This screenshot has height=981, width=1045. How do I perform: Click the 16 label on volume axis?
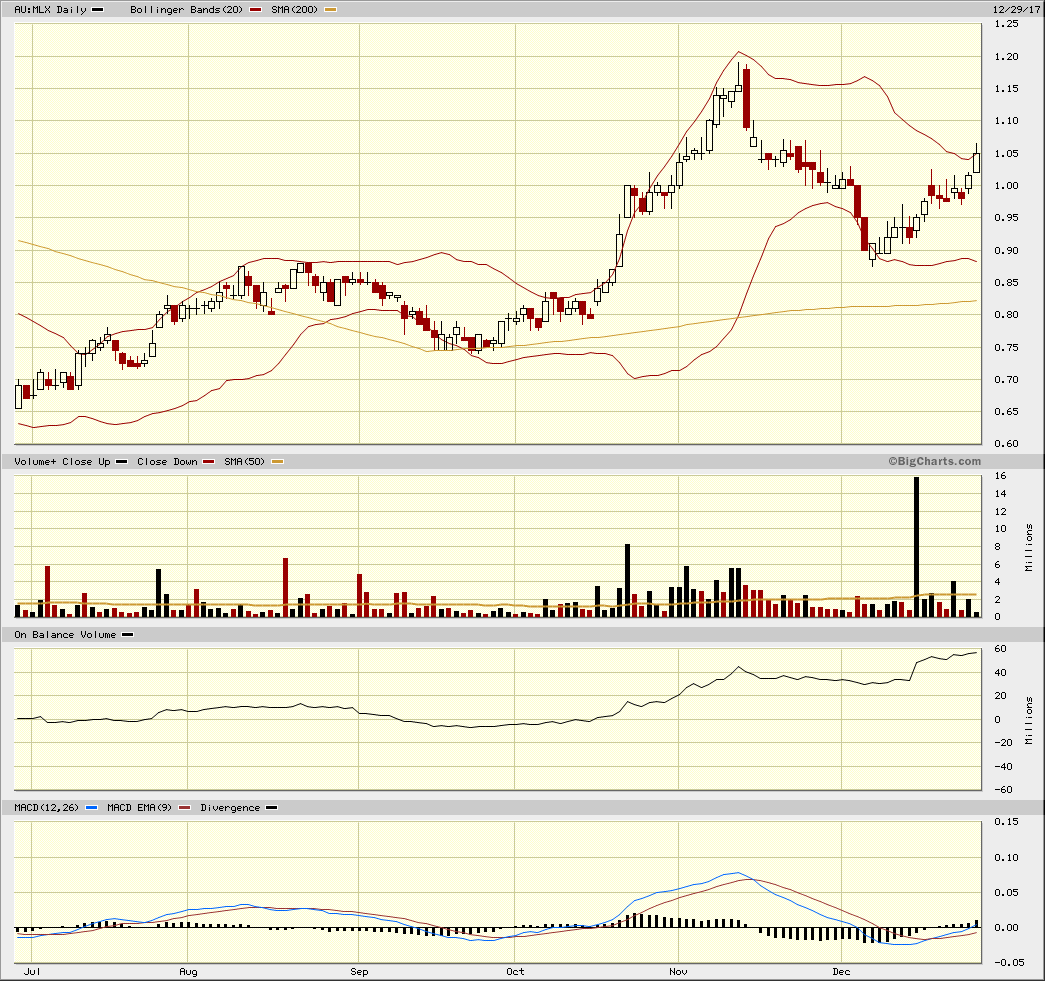[1000, 476]
